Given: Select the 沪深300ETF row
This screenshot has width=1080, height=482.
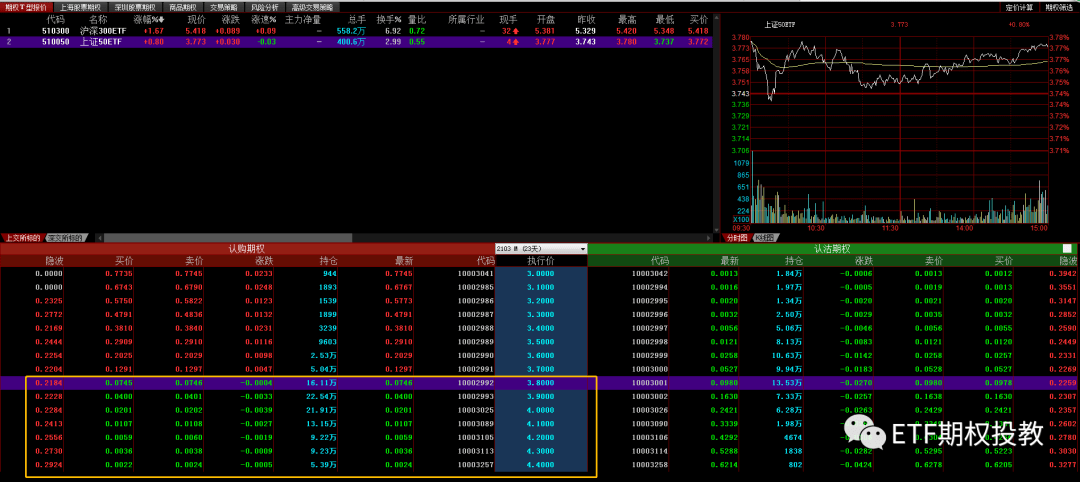Looking at the screenshot, I should (x=357, y=31).
